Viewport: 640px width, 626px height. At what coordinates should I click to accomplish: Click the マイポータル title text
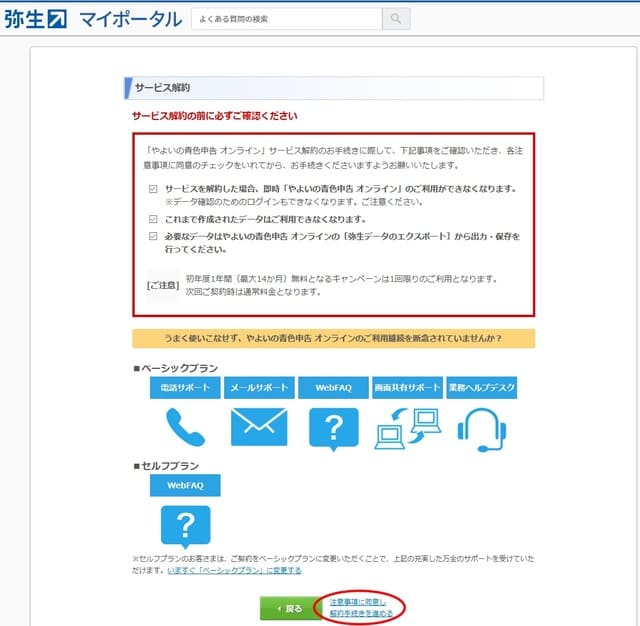[131, 20]
